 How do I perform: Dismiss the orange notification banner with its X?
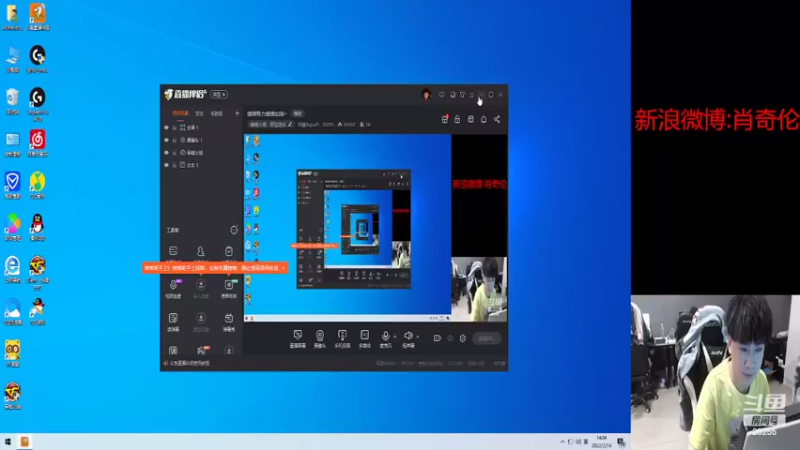coord(283,268)
